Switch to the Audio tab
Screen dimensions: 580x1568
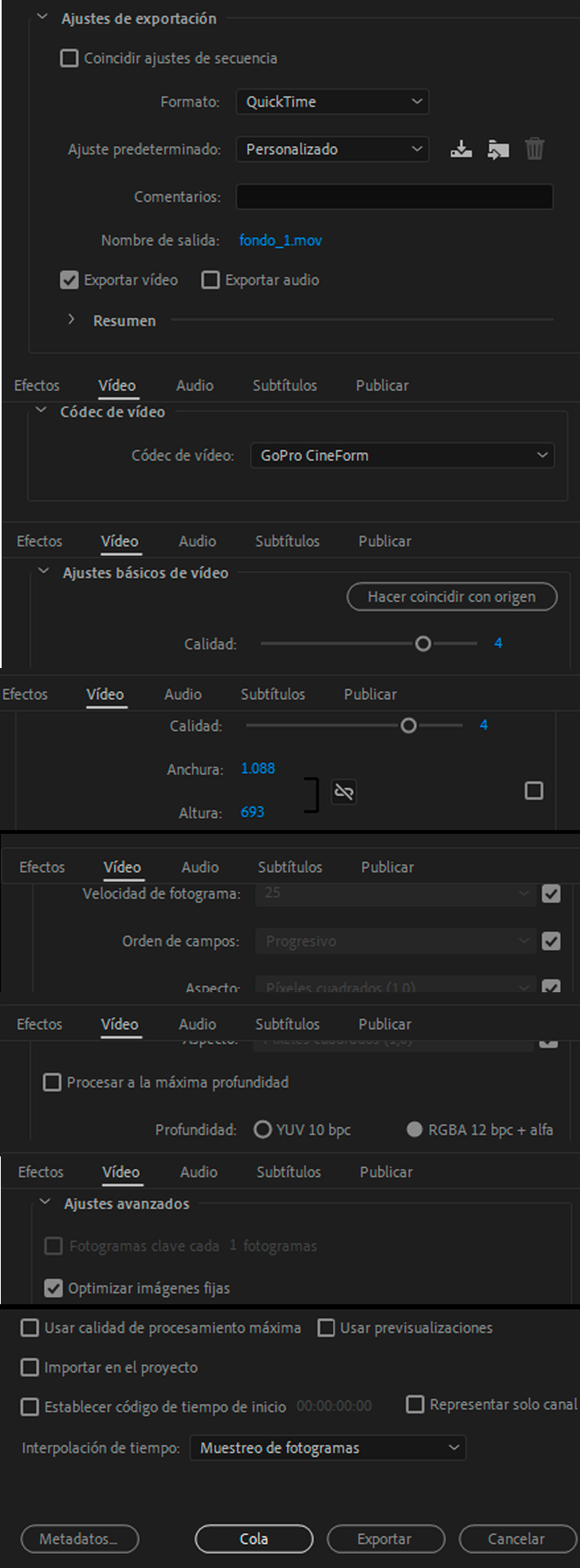click(x=194, y=385)
